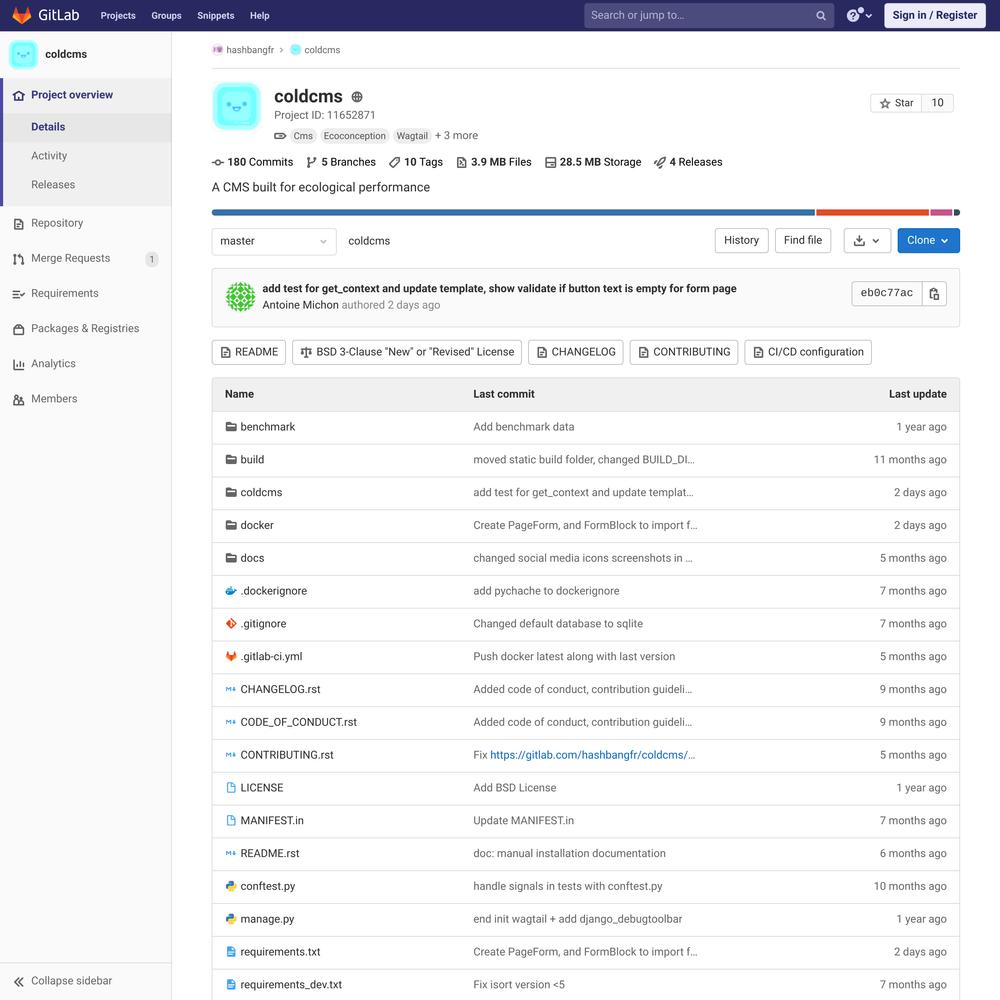Click Antoine Michon's avatar identicon
Screen dimensions: 1000x1000
click(240, 297)
